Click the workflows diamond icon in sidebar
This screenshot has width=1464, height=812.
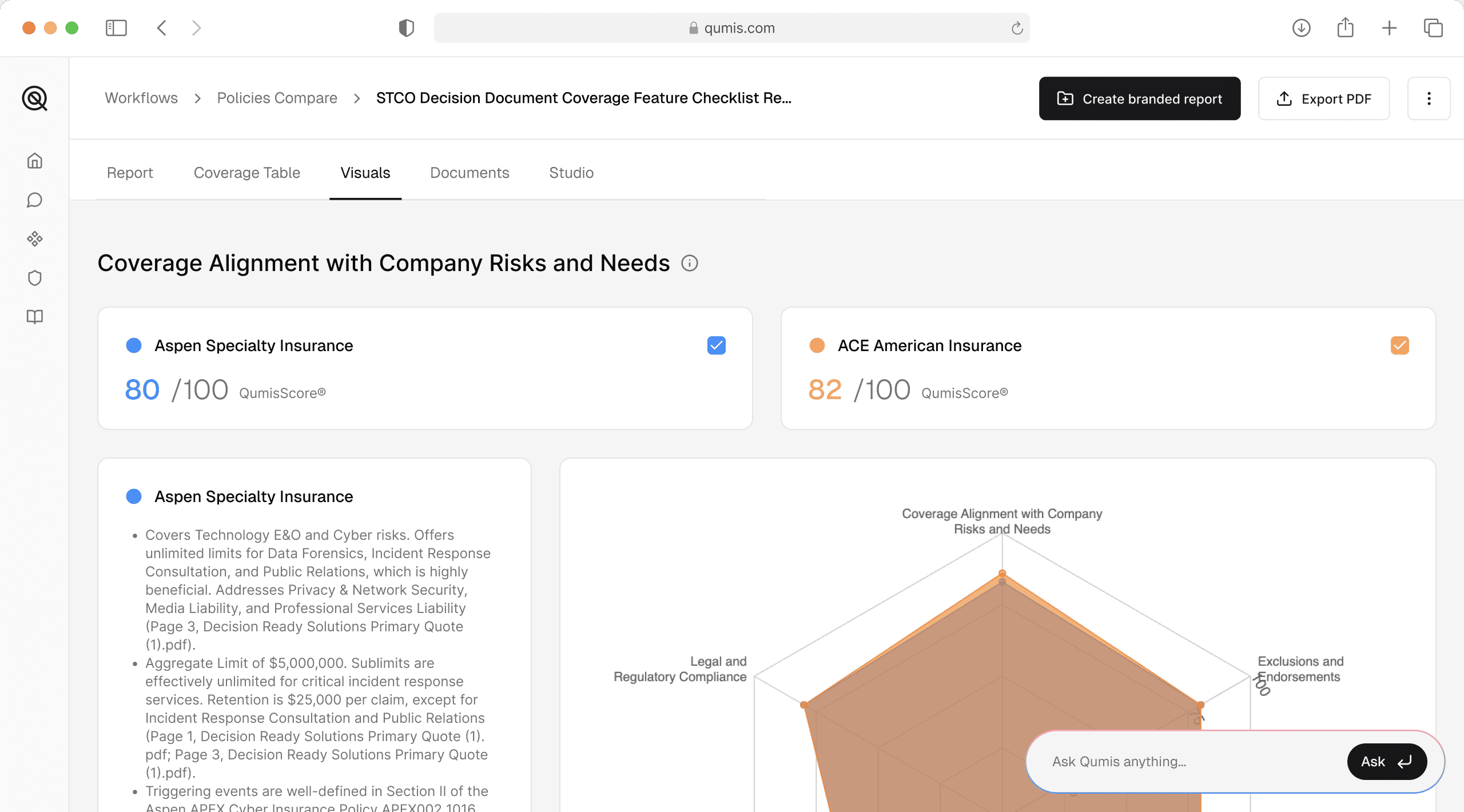point(34,238)
